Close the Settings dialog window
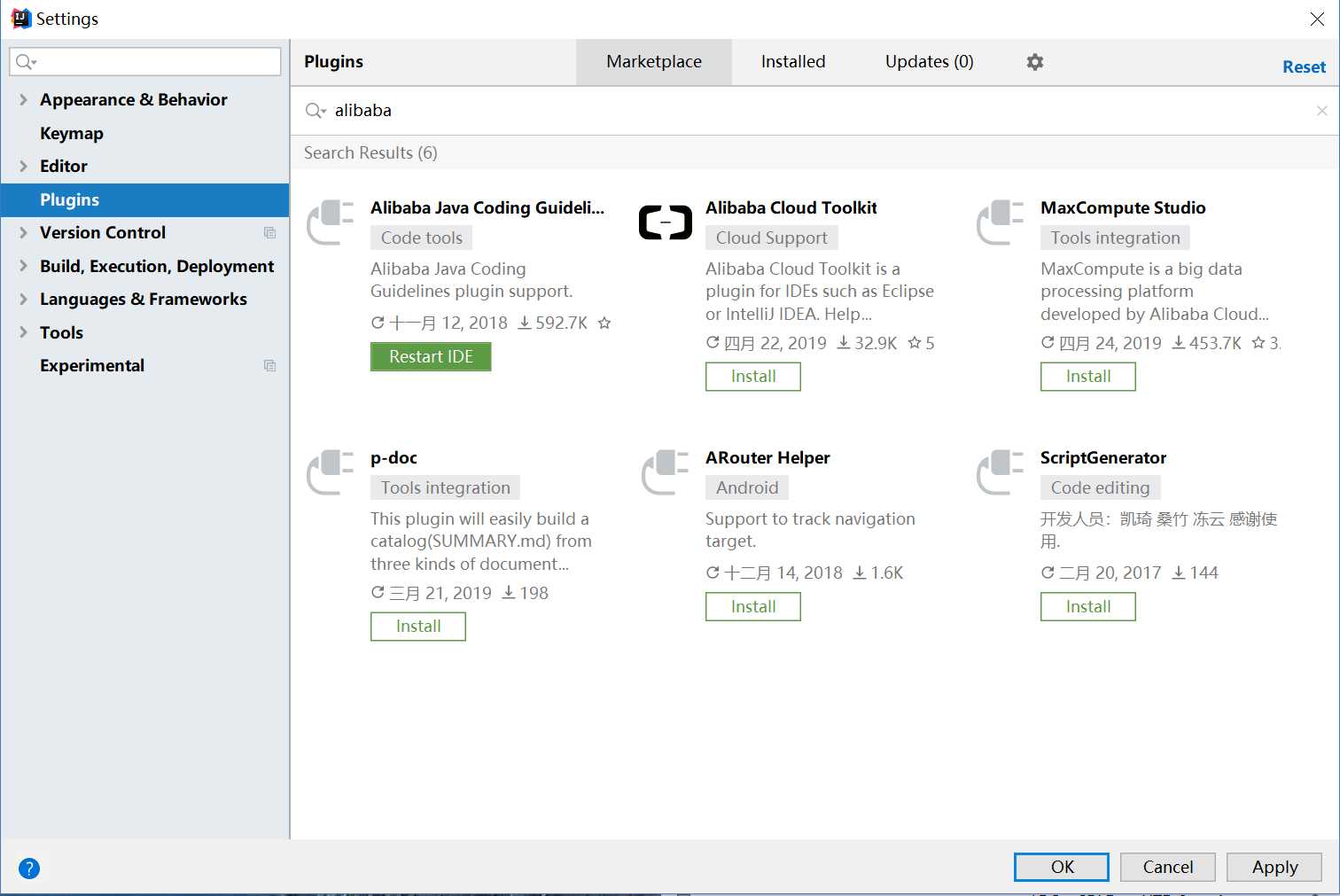The width and height of the screenshot is (1340, 896). 1317,19
